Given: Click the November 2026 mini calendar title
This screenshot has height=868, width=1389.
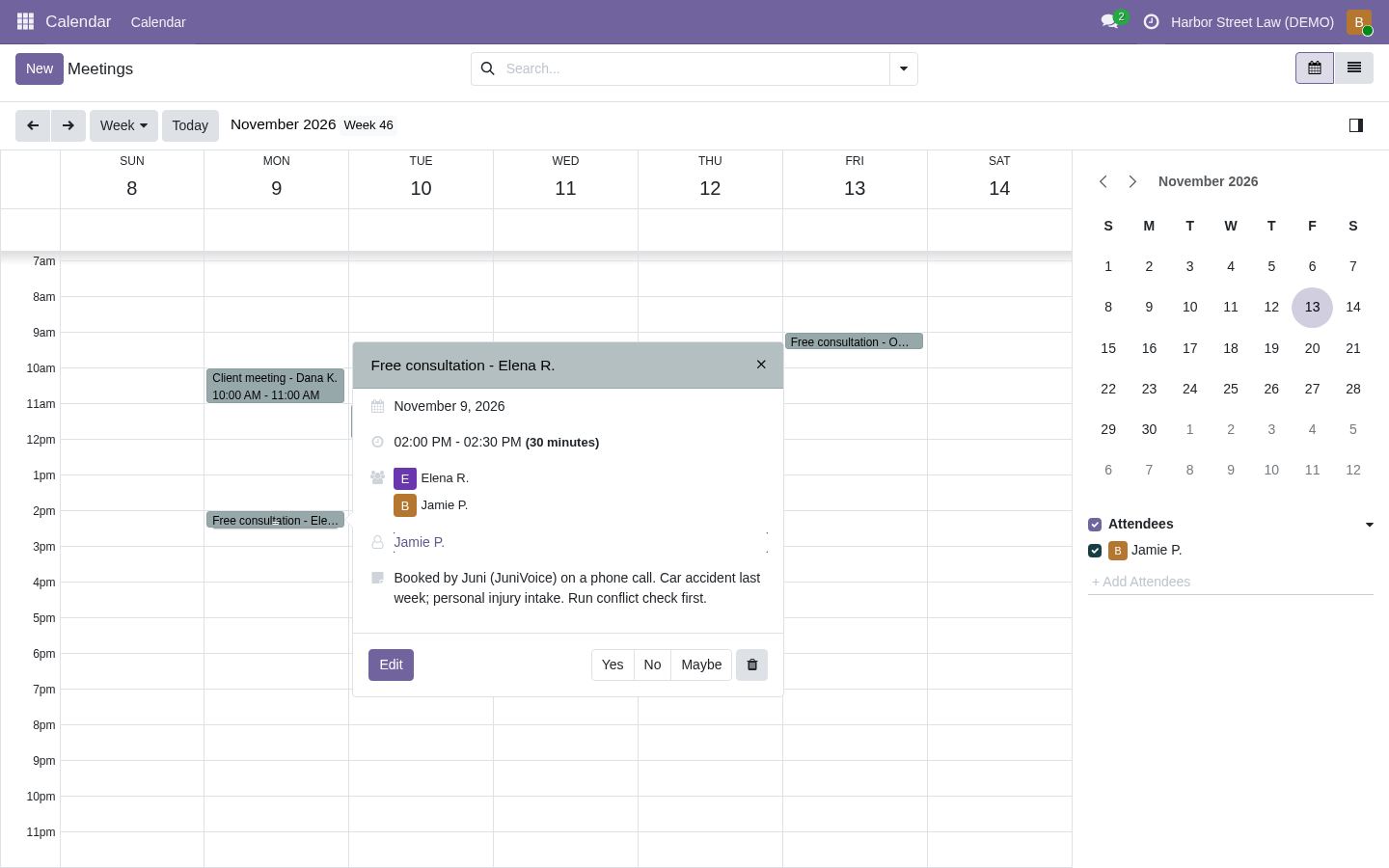Looking at the screenshot, I should (x=1208, y=181).
